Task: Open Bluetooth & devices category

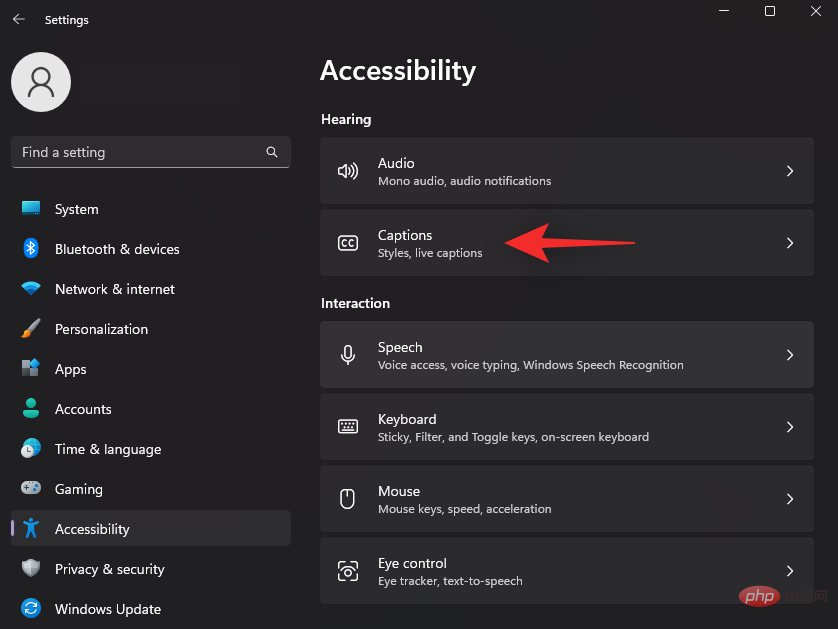Action: [x=151, y=249]
